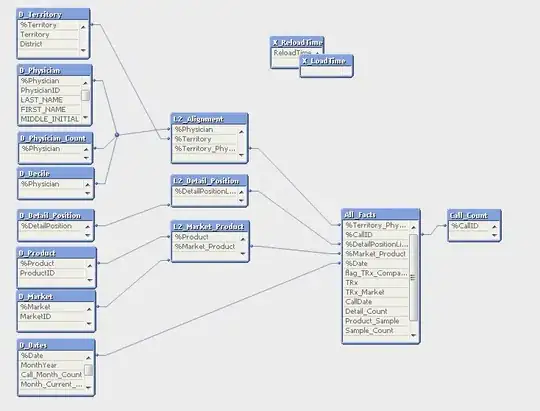This screenshot has width=540, height=411.
Task: Click the scroll down arrow in D_Dates table
Action: (89, 388)
